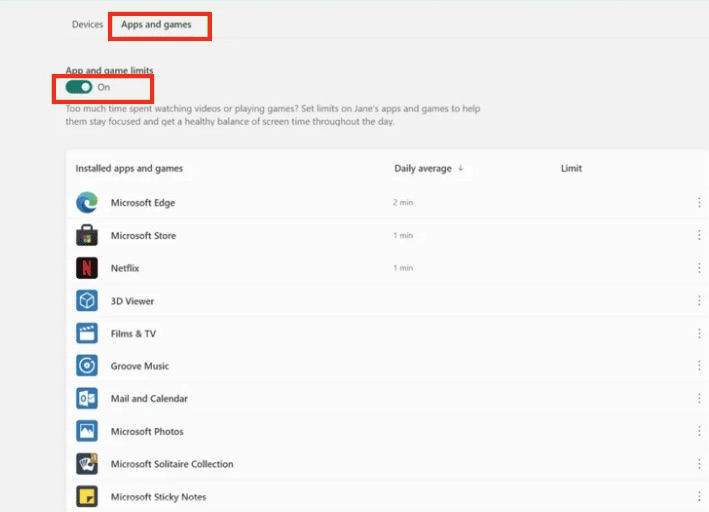Screen dimensions: 709x512
Task: Open more options for Microsoft Photos
Action: (x=699, y=432)
